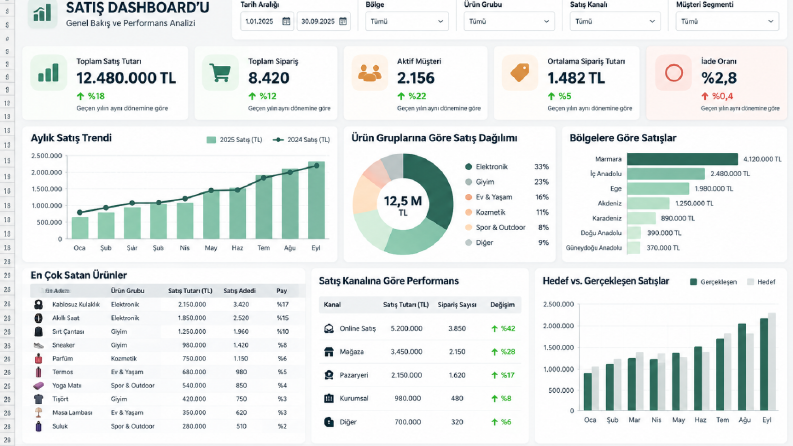
Task: Click the Toplam Sipariş shopping cart icon
Action: (x=220, y=73)
